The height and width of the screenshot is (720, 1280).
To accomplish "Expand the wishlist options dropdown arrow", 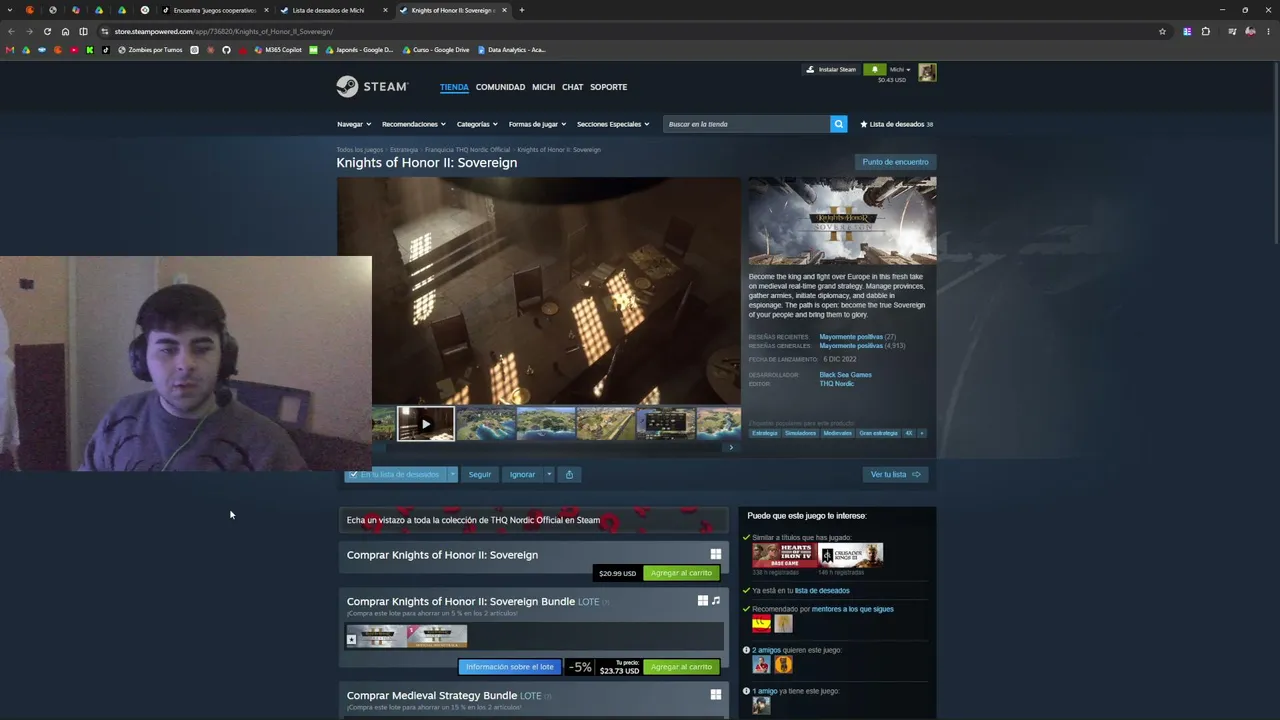I will (452, 474).
